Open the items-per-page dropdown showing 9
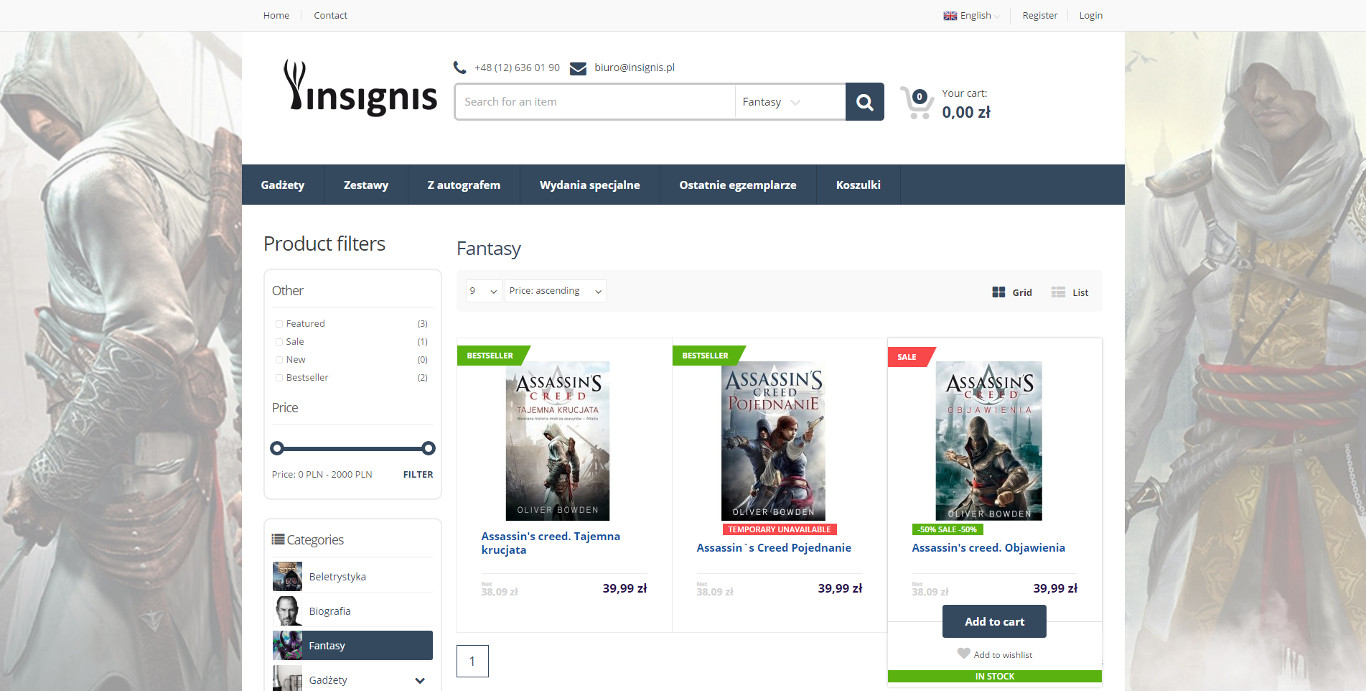The image size is (1366, 691). 483,291
